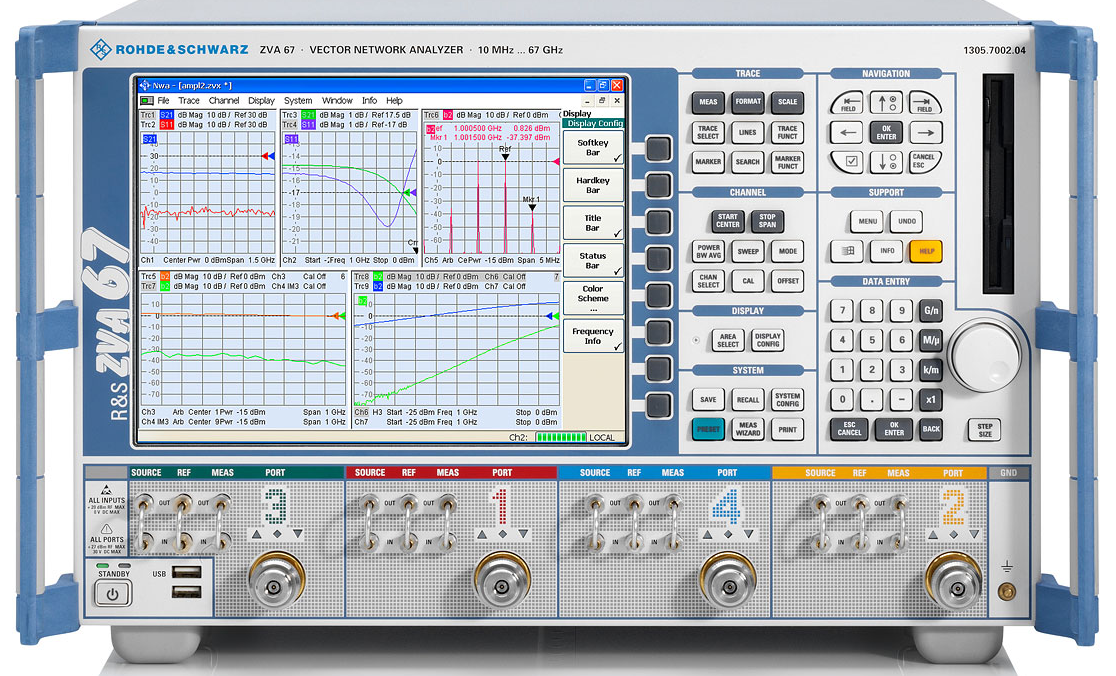Open the Trace menu
The width and height of the screenshot is (1116, 676).
tap(189, 101)
